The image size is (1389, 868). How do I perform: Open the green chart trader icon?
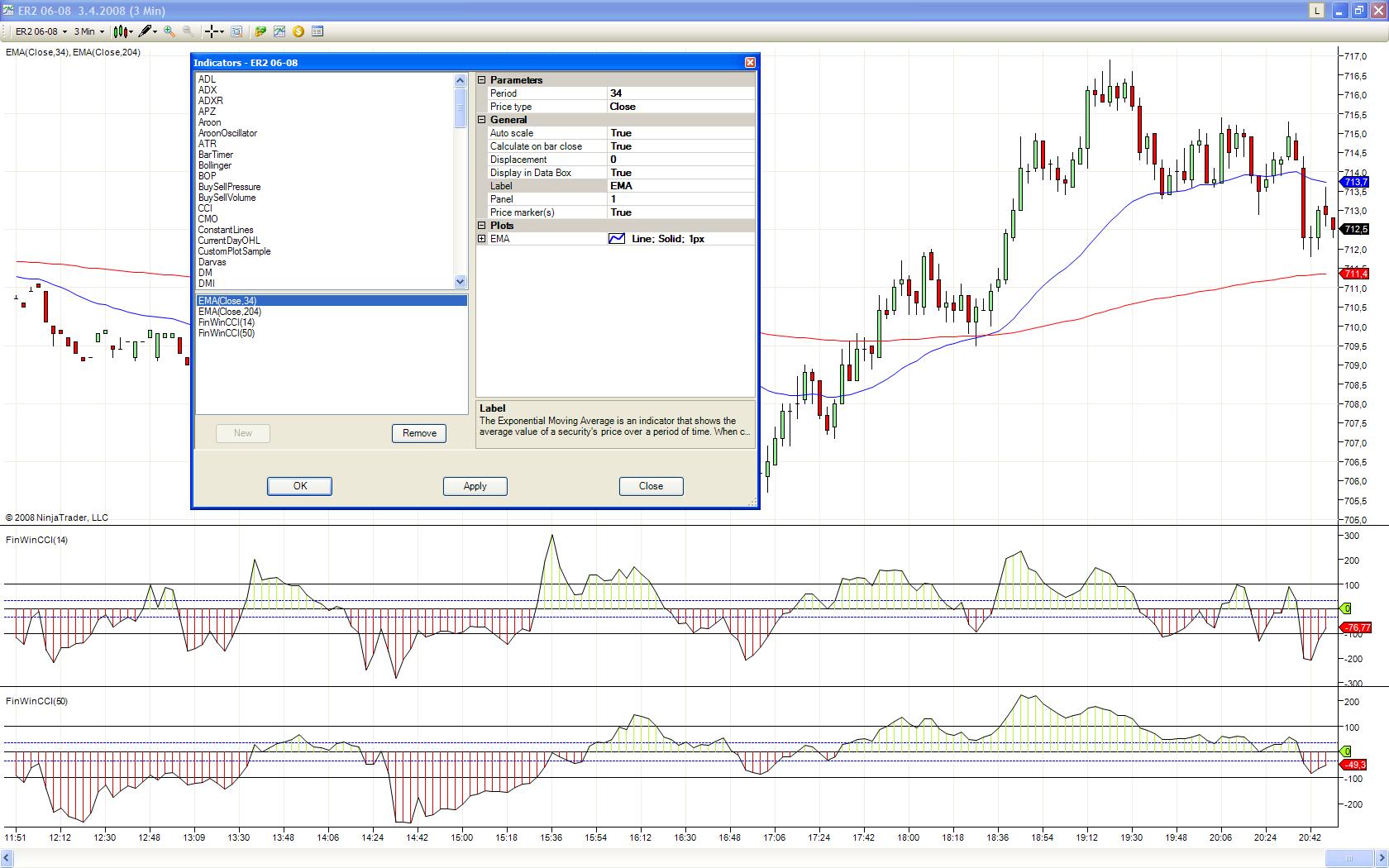260,31
